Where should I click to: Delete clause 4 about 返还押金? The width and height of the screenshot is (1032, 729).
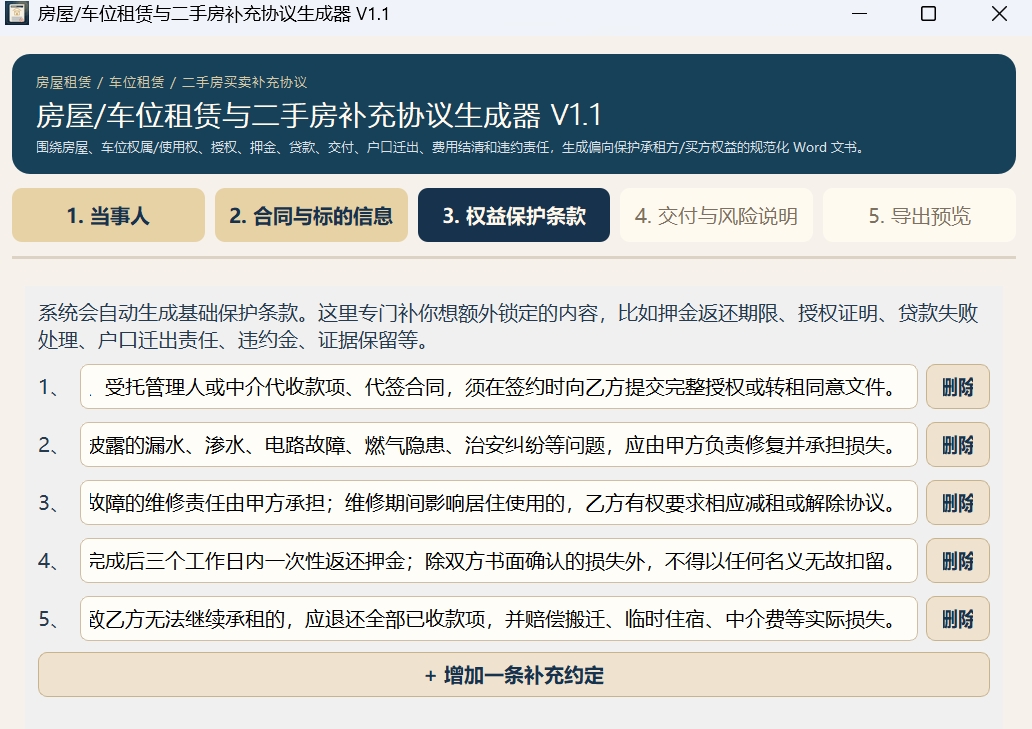tap(958, 561)
